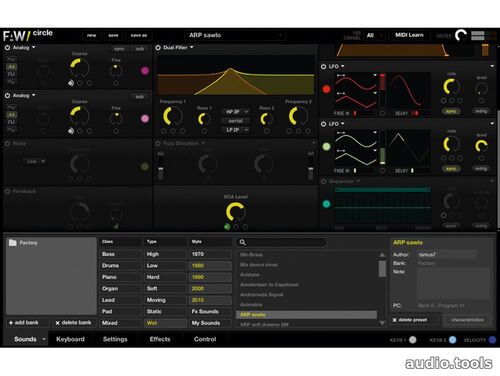Viewport: 500px width, 376px height.
Task: Switch to the Effects tab
Action: point(160,339)
